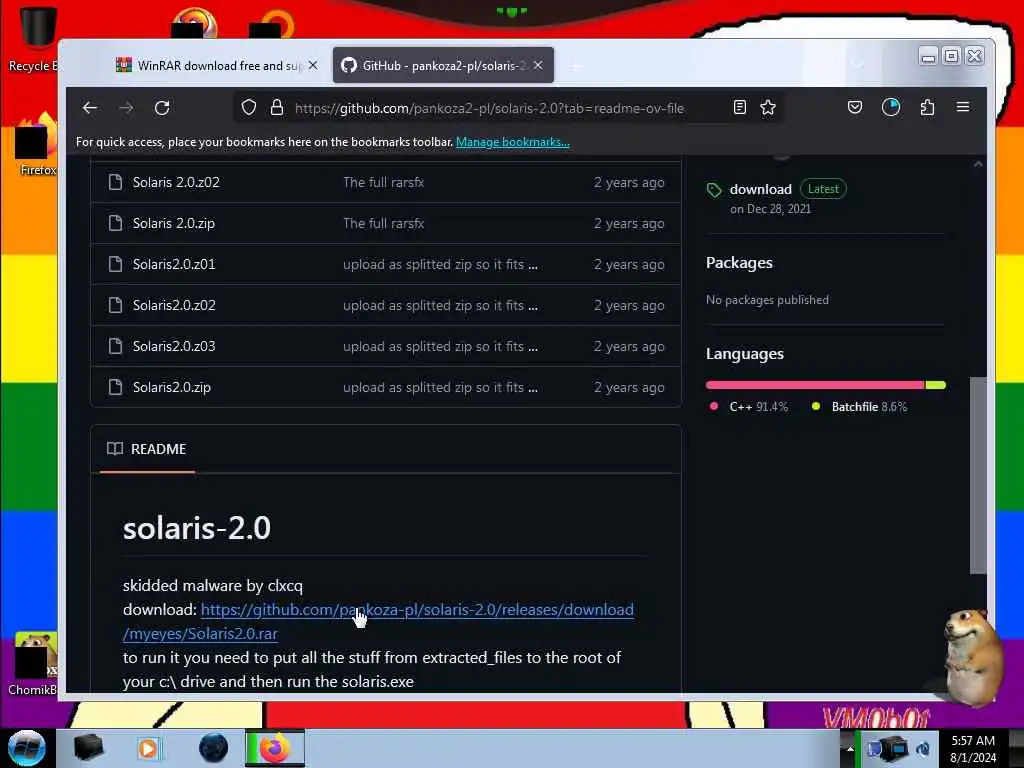The height and width of the screenshot is (768, 1024).
Task: Toggle reader view icon in address bar
Action: click(x=739, y=107)
